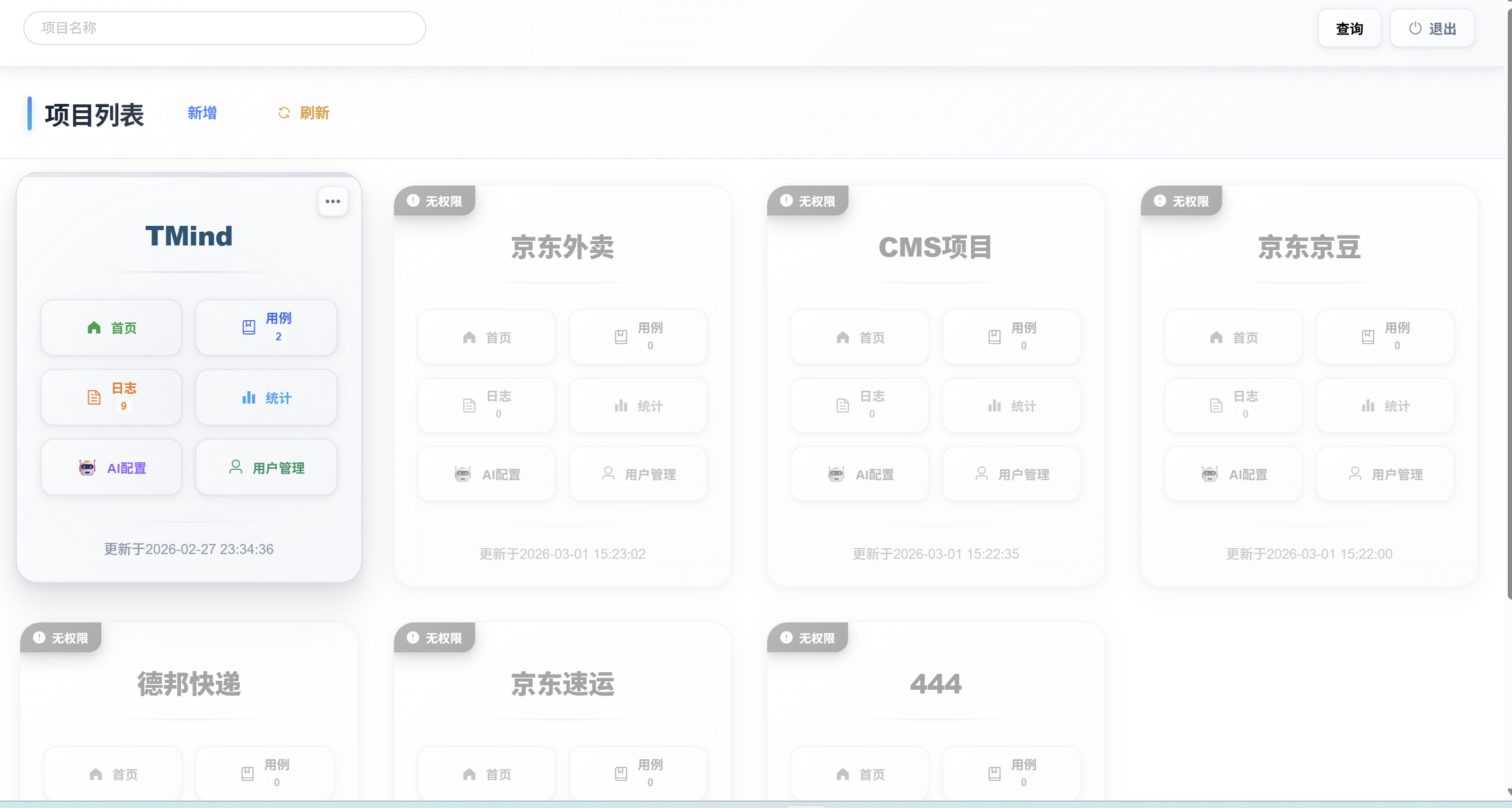This screenshot has height=808, width=1512.
Task: Expand options on the CMS项目 card's 统计 section
Action: [1012, 406]
